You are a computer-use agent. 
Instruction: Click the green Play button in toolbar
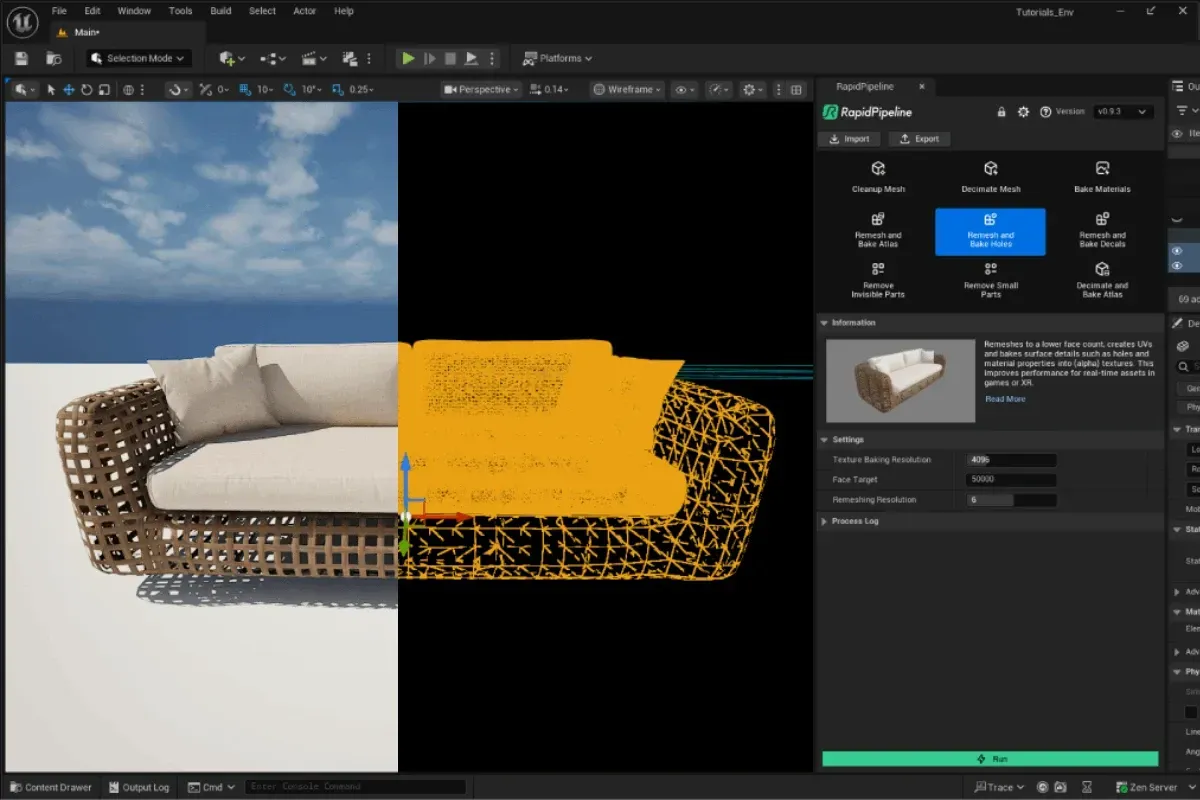point(408,58)
